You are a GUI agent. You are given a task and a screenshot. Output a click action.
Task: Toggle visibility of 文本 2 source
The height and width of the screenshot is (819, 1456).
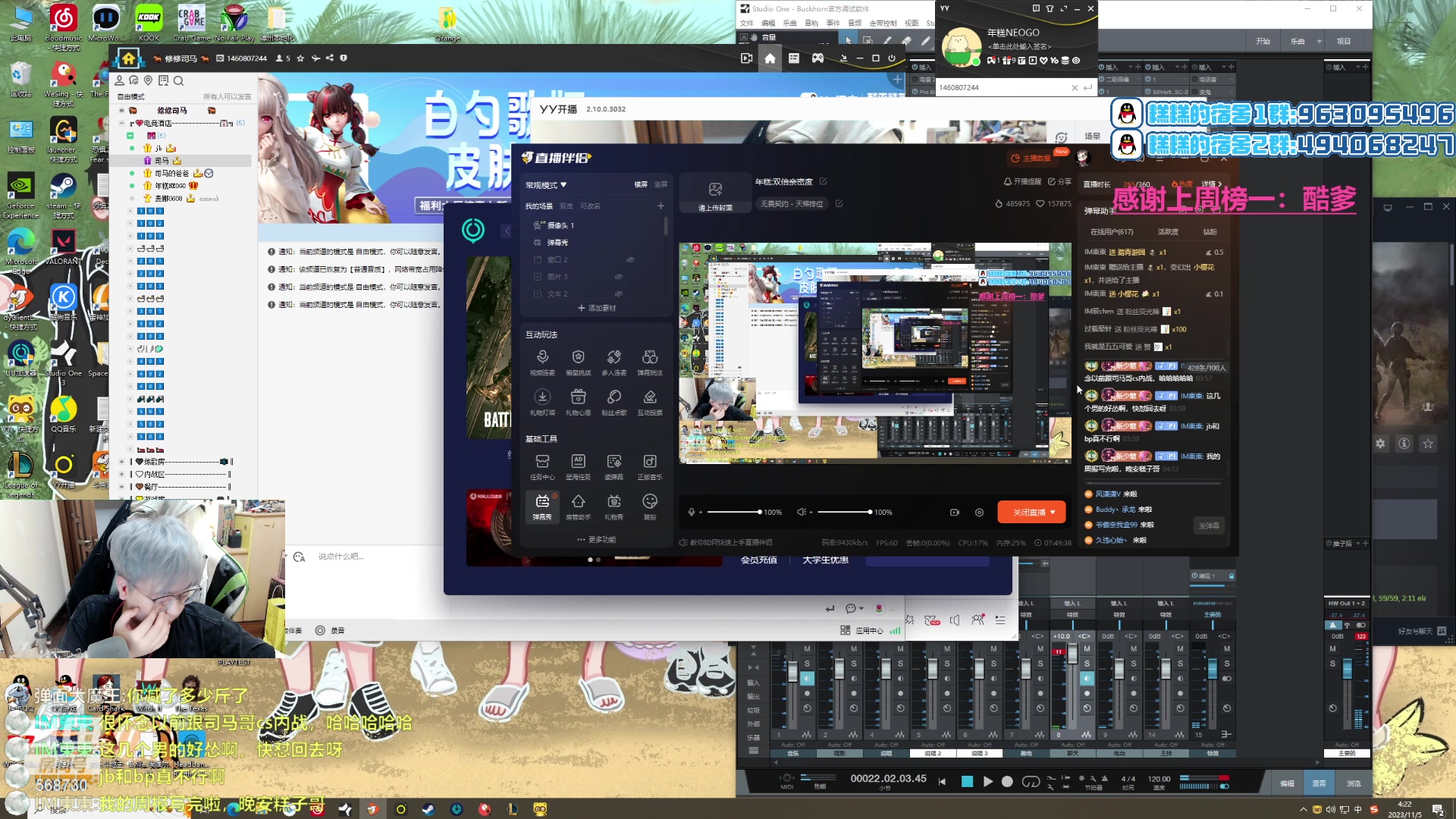pyautogui.click(x=619, y=294)
